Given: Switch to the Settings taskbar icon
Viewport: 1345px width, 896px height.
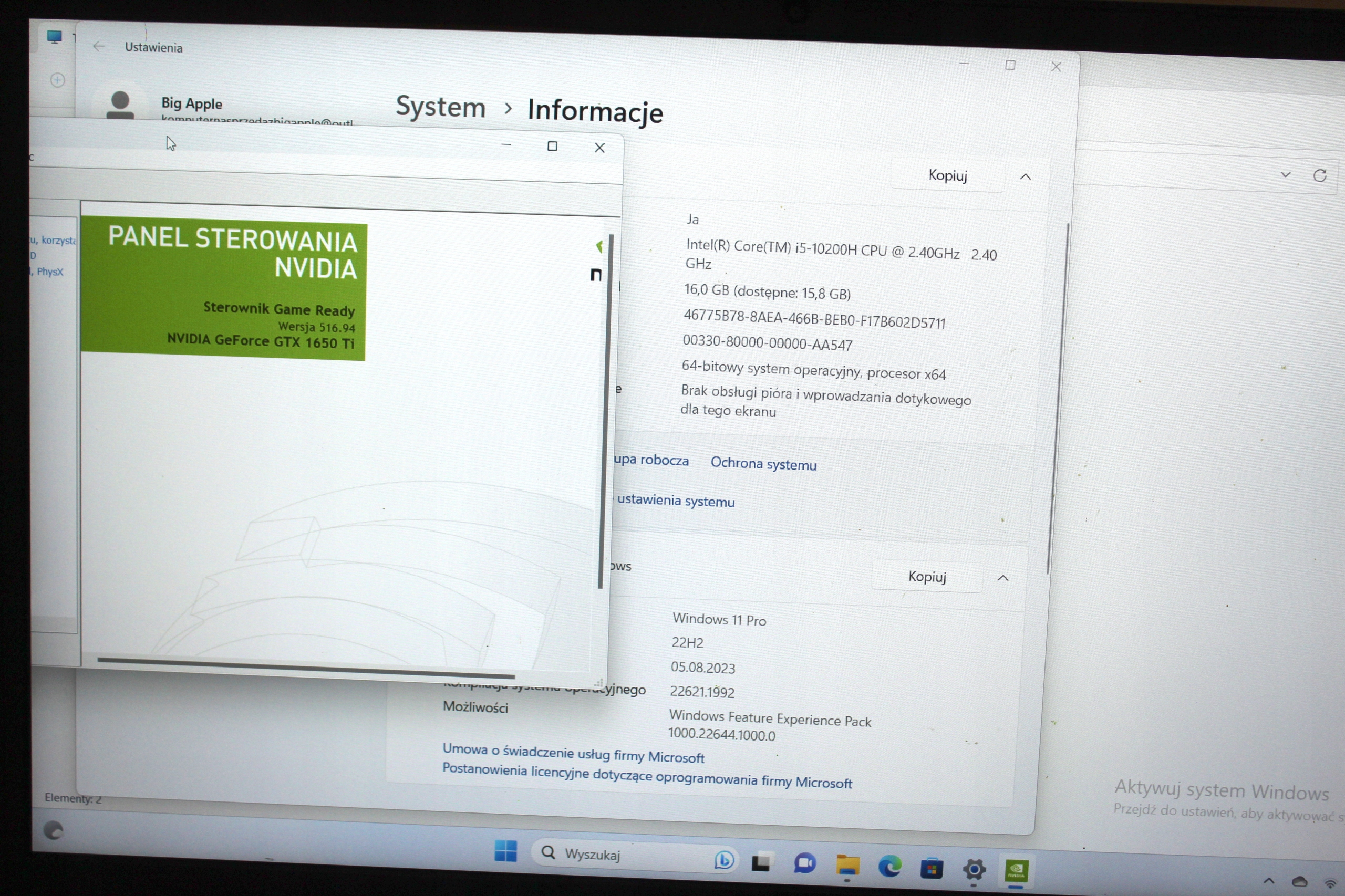Looking at the screenshot, I should coord(974,870).
